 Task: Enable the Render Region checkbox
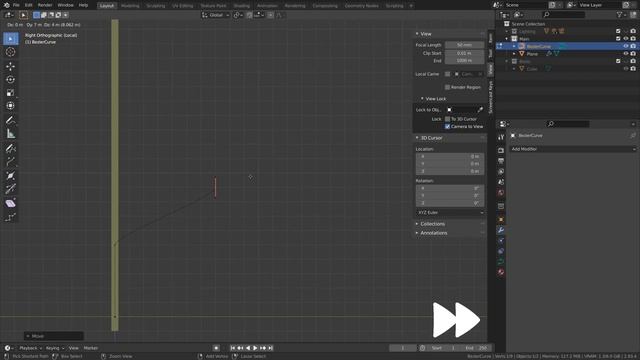coord(447,87)
